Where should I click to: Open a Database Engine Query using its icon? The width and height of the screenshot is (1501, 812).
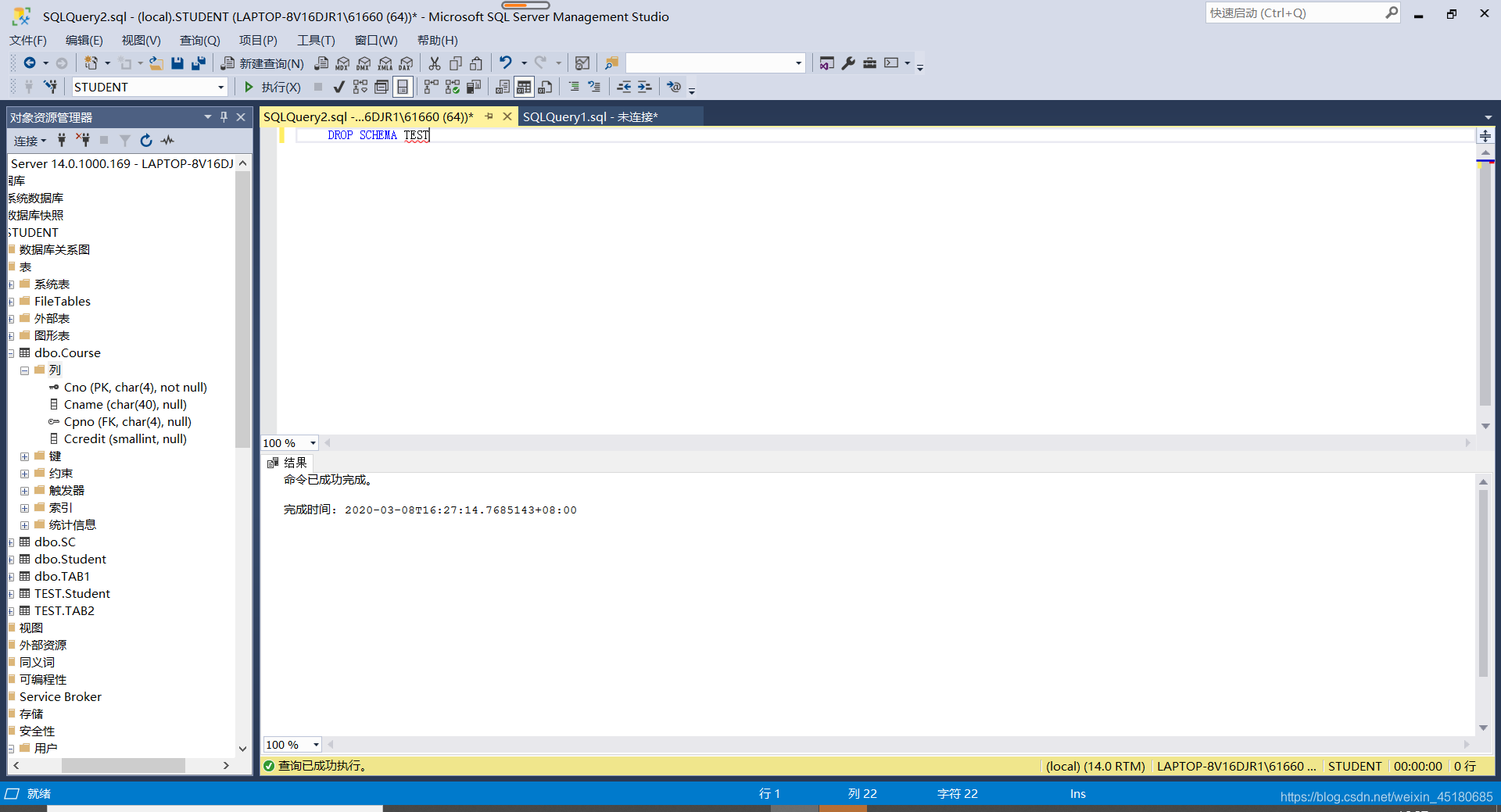321,63
